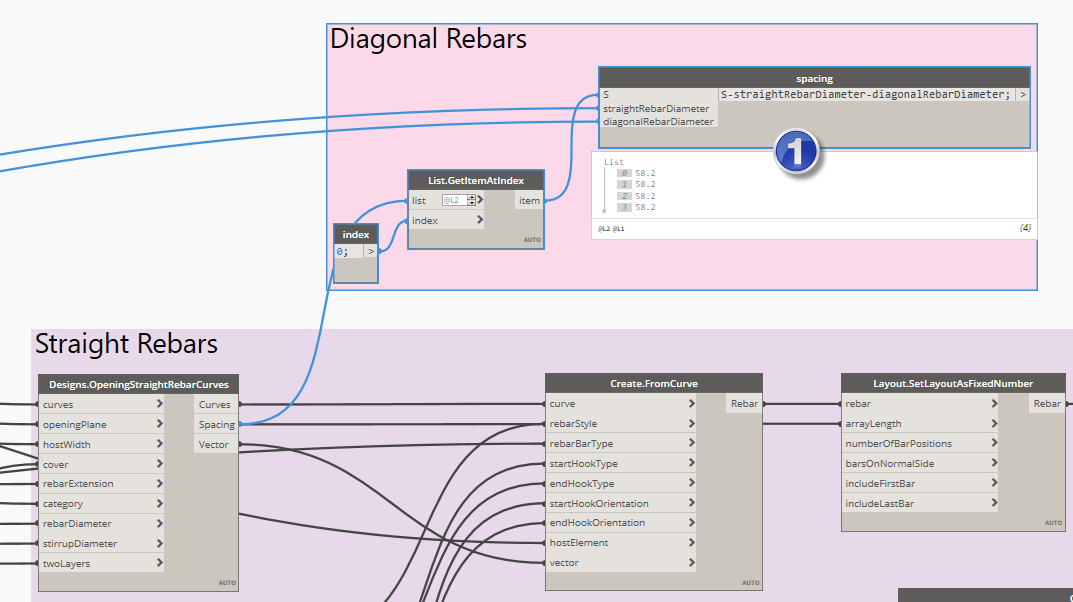Click the spacing code block output port arrow
The image size is (1073, 602).
coord(1022,95)
